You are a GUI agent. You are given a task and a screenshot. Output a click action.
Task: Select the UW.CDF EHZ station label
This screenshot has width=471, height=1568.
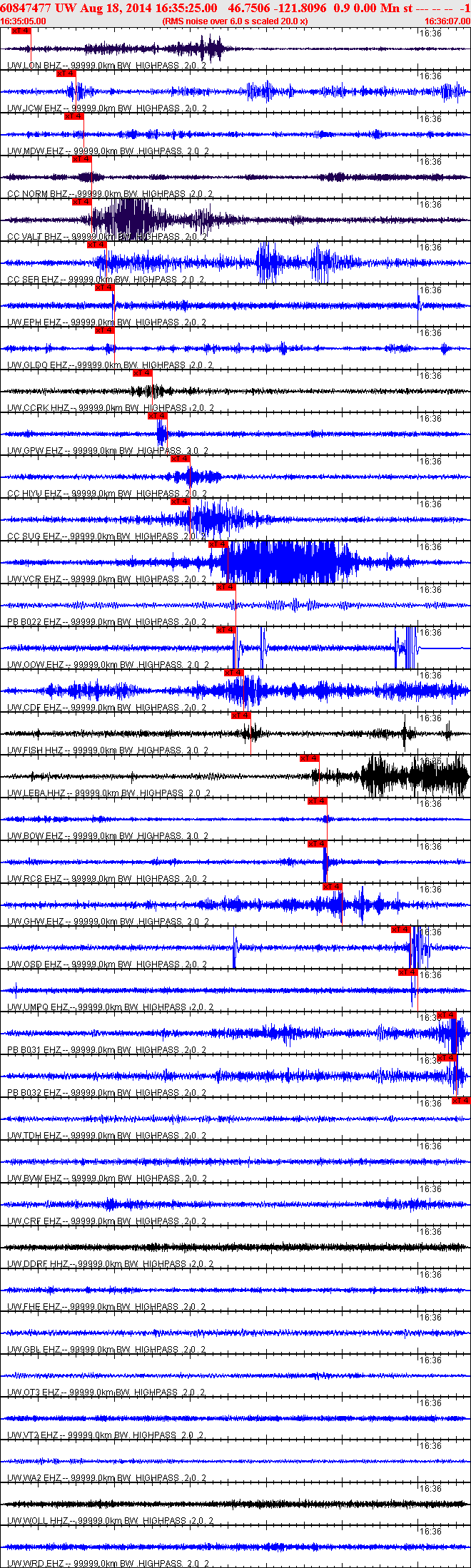[x=34, y=708]
